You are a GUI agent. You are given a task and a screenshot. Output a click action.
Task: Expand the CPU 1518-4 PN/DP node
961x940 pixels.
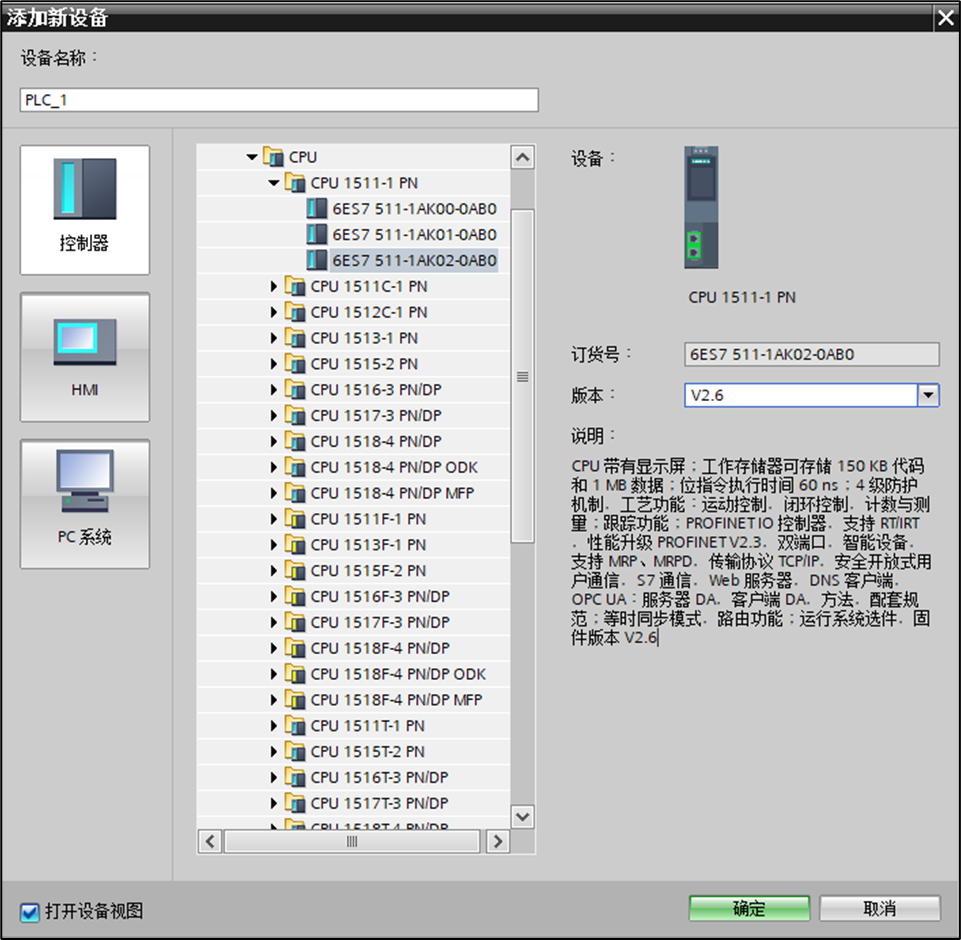274,441
